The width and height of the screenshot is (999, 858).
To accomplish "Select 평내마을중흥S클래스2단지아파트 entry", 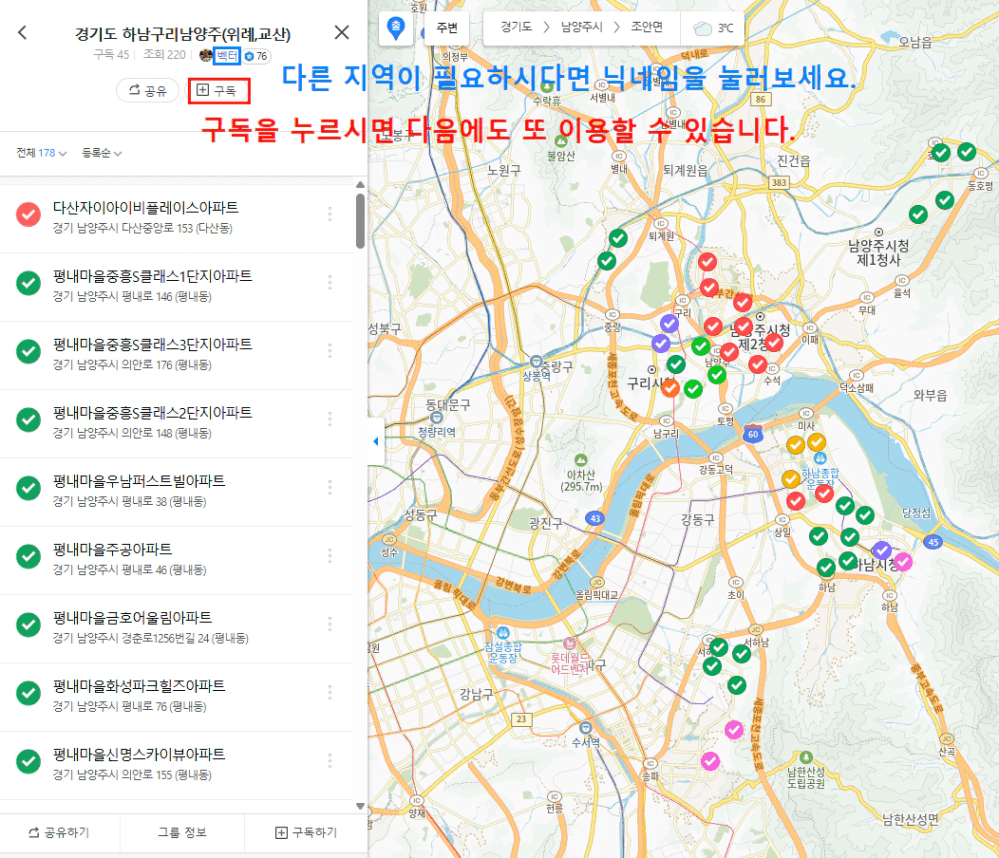I will pos(177,422).
